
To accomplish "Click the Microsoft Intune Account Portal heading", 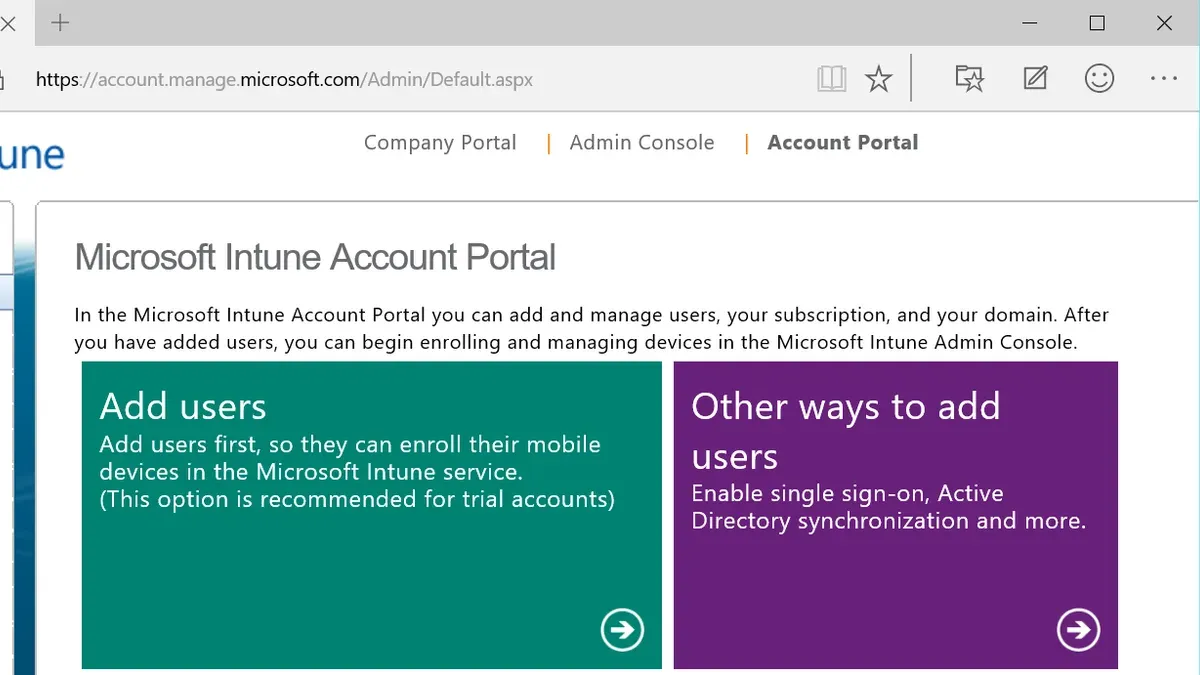I will click(315, 258).
